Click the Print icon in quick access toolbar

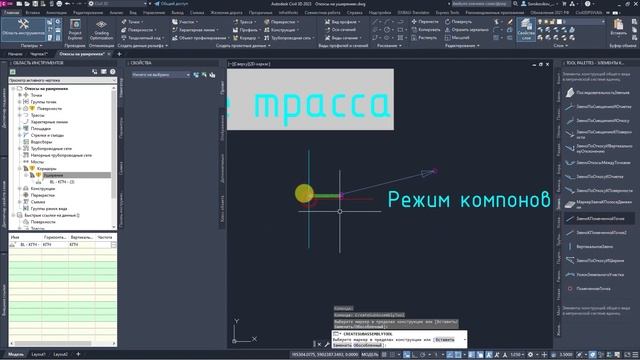(59, 4)
